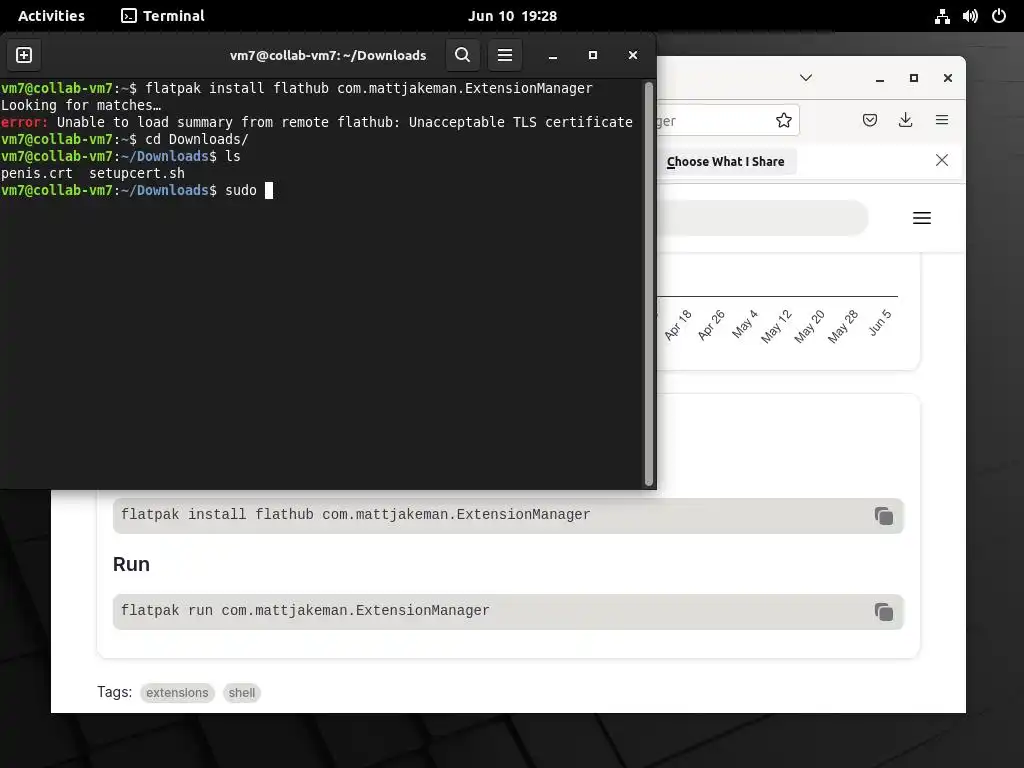Copy the flatpak install command

click(x=884, y=516)
